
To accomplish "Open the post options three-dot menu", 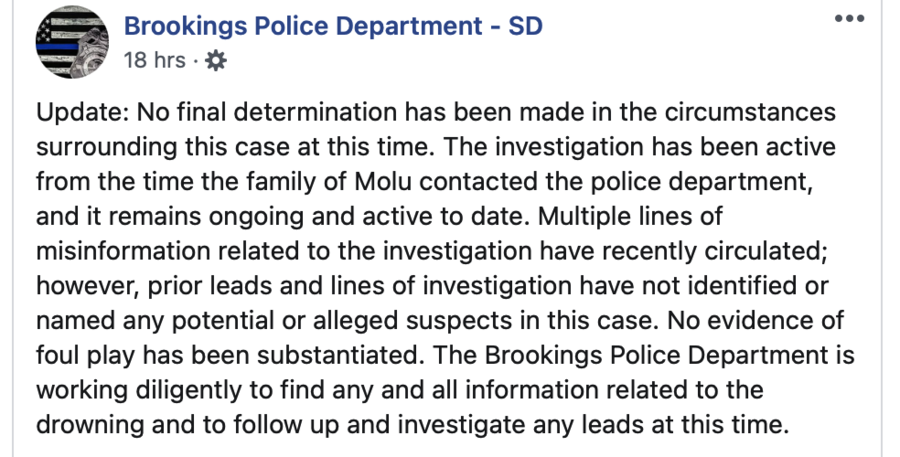I will coord(849,19).
